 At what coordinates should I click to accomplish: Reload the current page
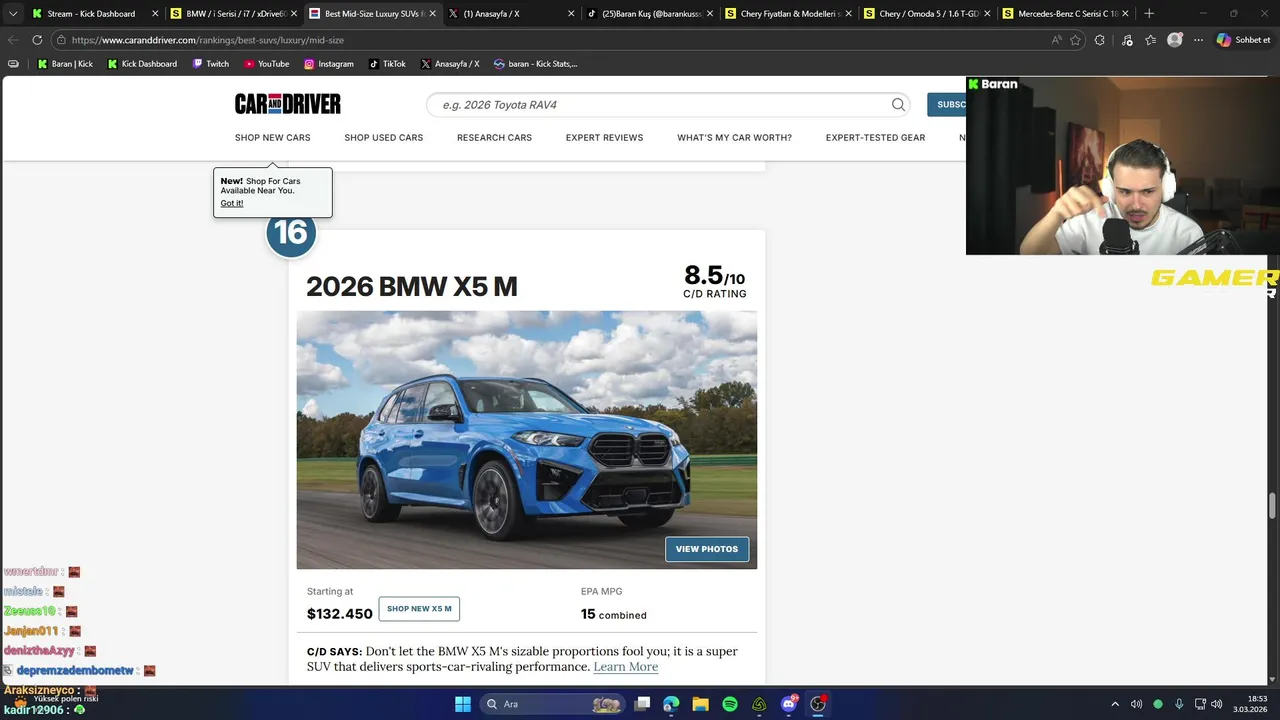click(x=37, y=40)
